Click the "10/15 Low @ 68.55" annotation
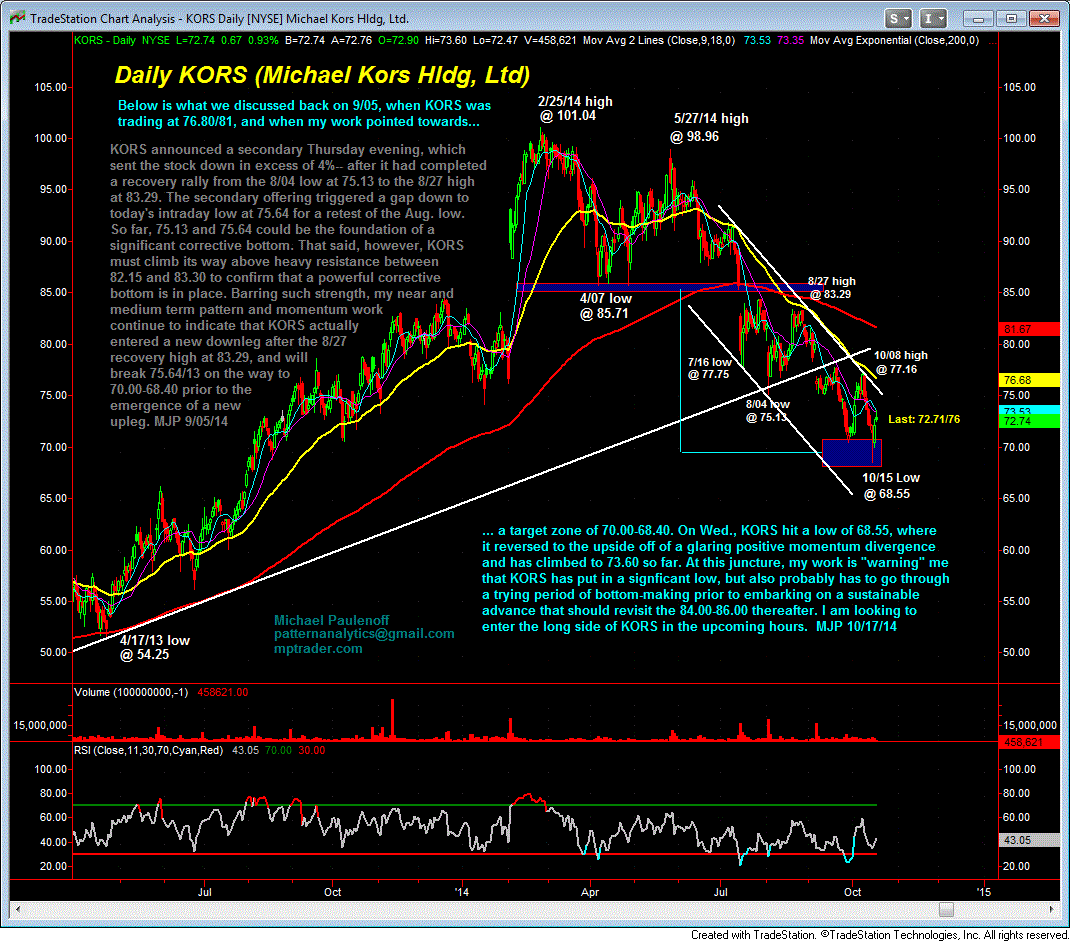 tap(890, 486)
